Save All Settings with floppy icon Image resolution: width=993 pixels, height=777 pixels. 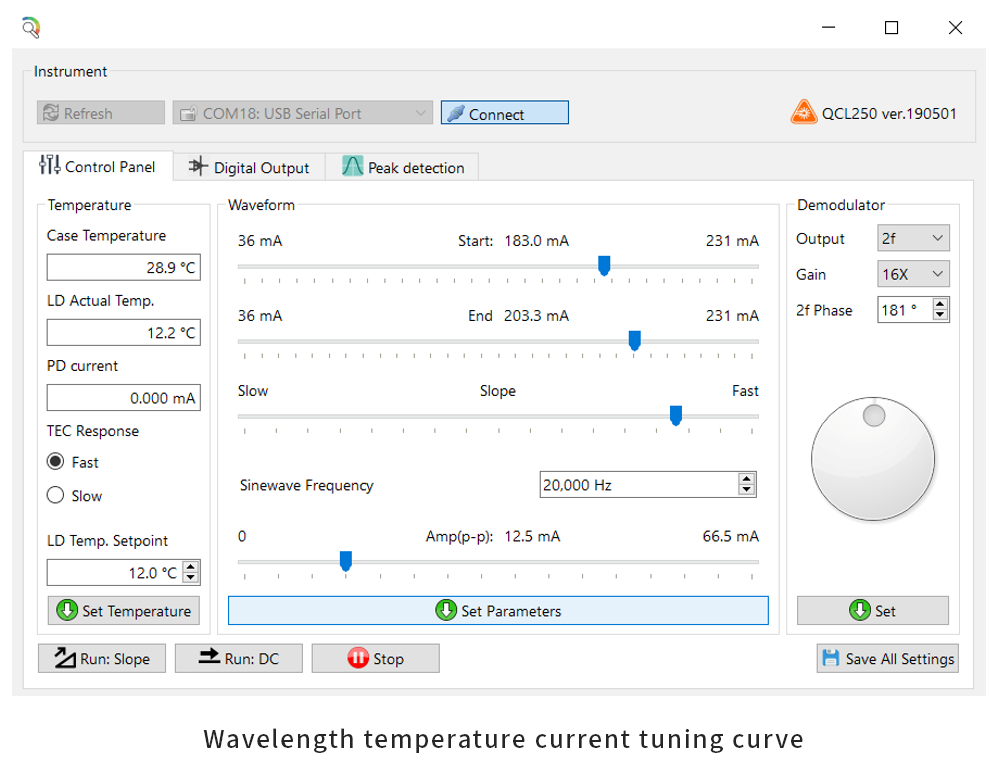point(887,659)
